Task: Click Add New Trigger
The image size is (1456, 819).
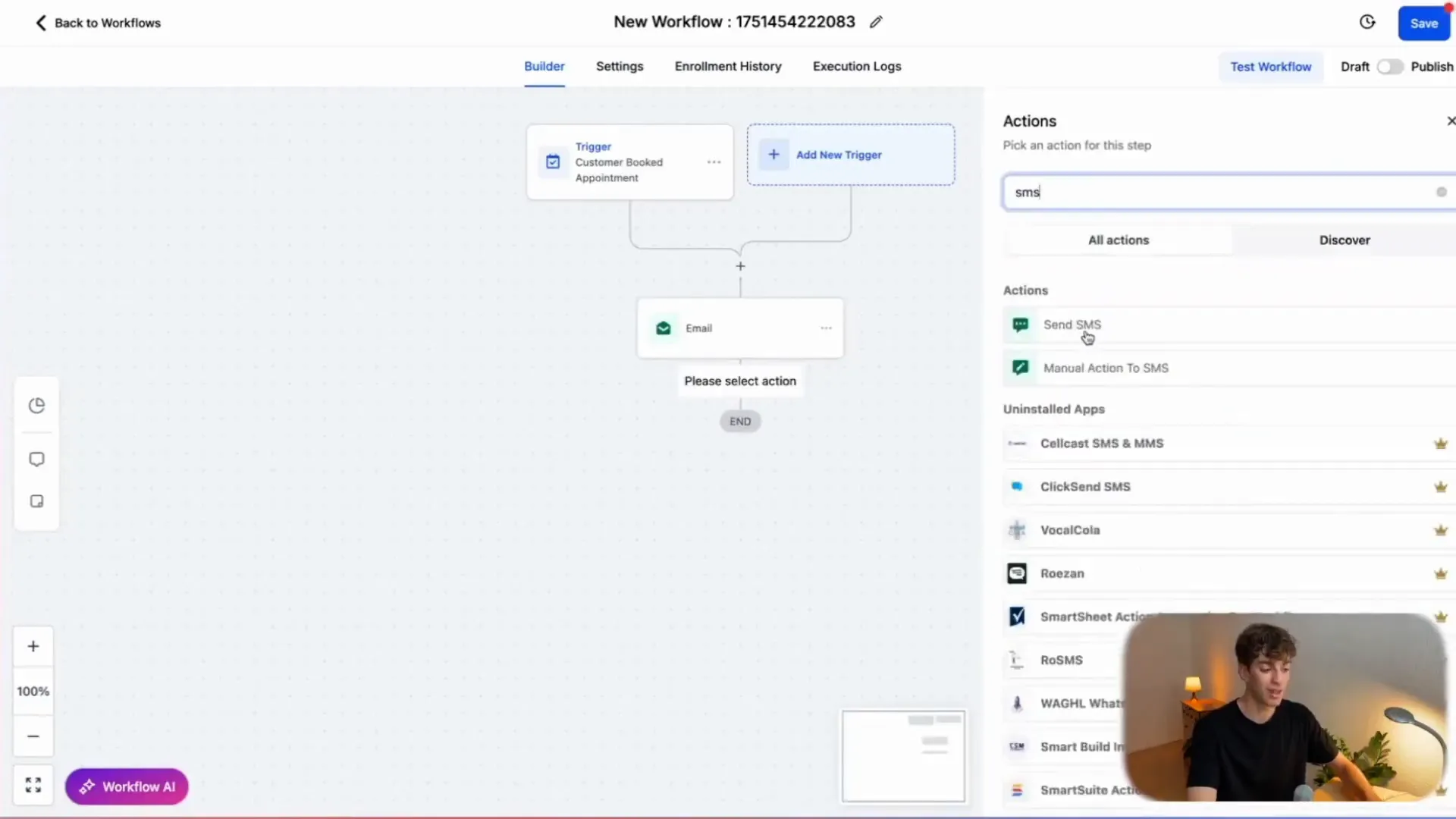Action: coord(851,155)
